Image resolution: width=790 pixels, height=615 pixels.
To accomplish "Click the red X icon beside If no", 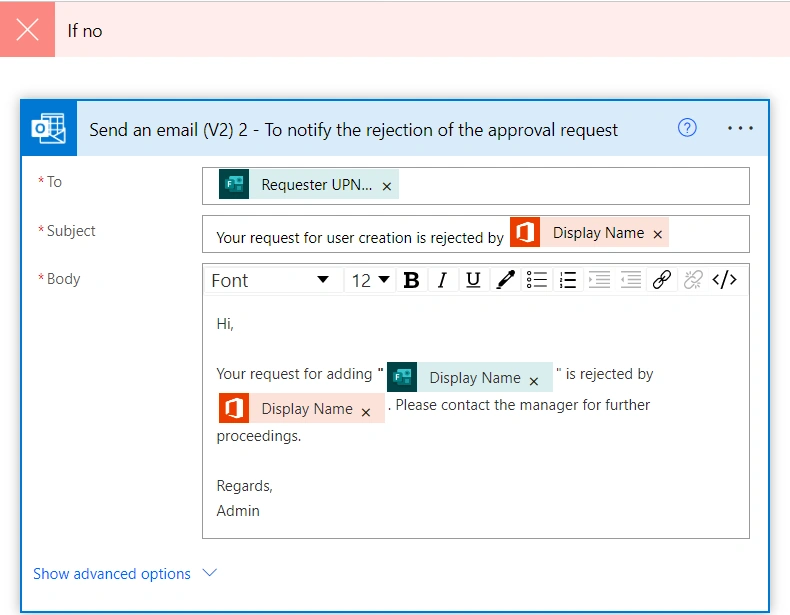I will pyautogui.click(x=27, y=29).
